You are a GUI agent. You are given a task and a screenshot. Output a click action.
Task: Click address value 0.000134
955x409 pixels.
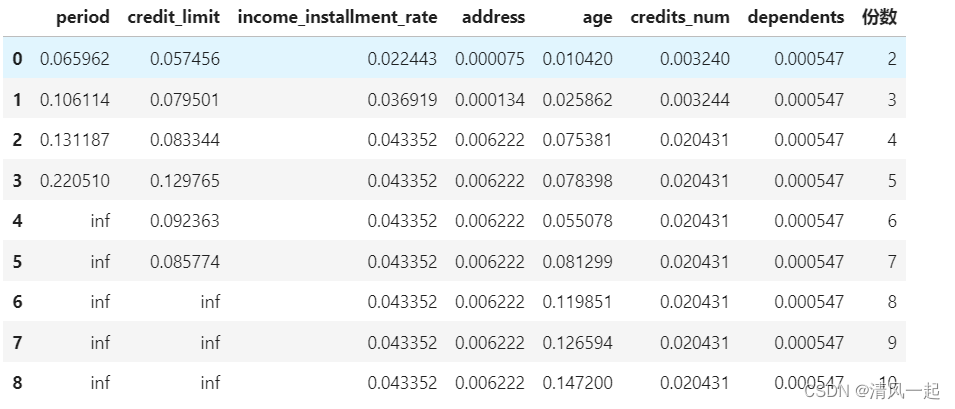pyautogui.click(x=490, y=99)
